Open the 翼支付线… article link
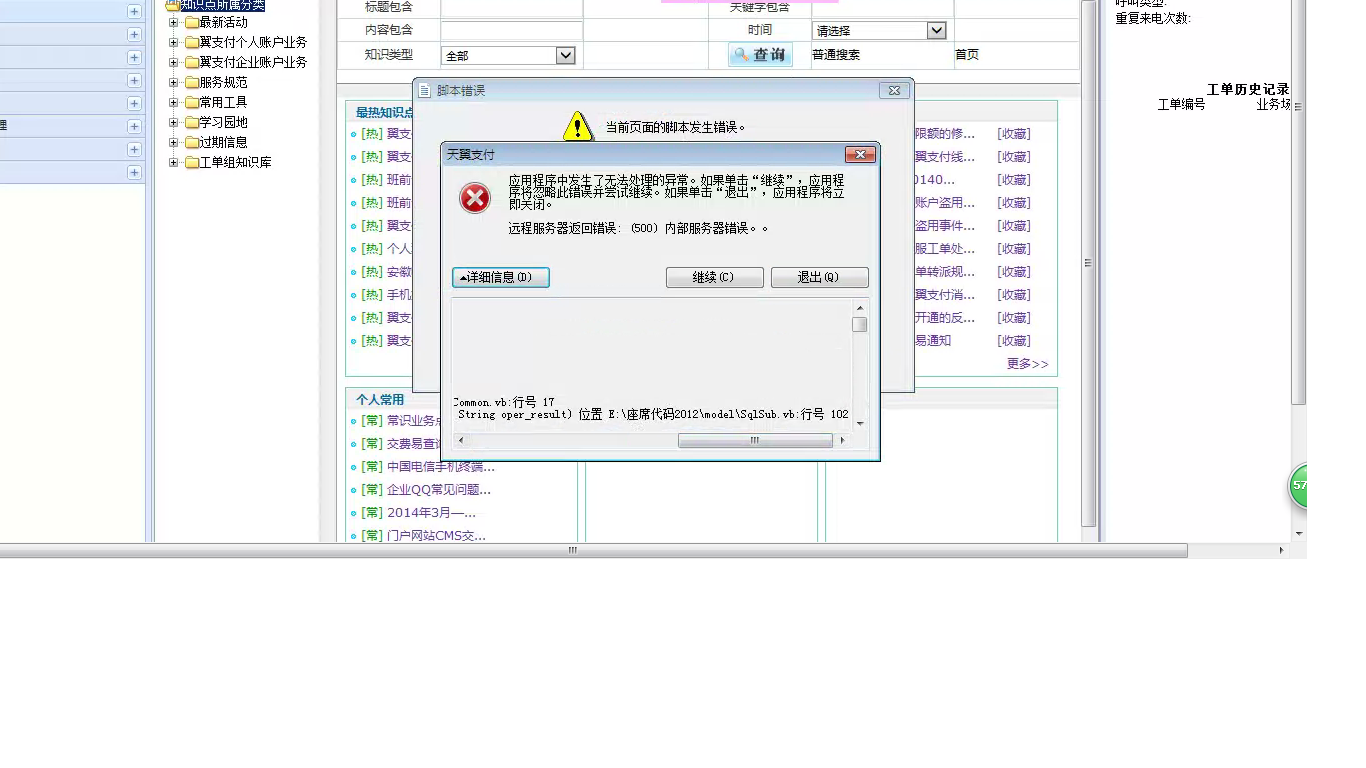The width and height of the screenshot is (1366, 768). click(x=945, y=157)
